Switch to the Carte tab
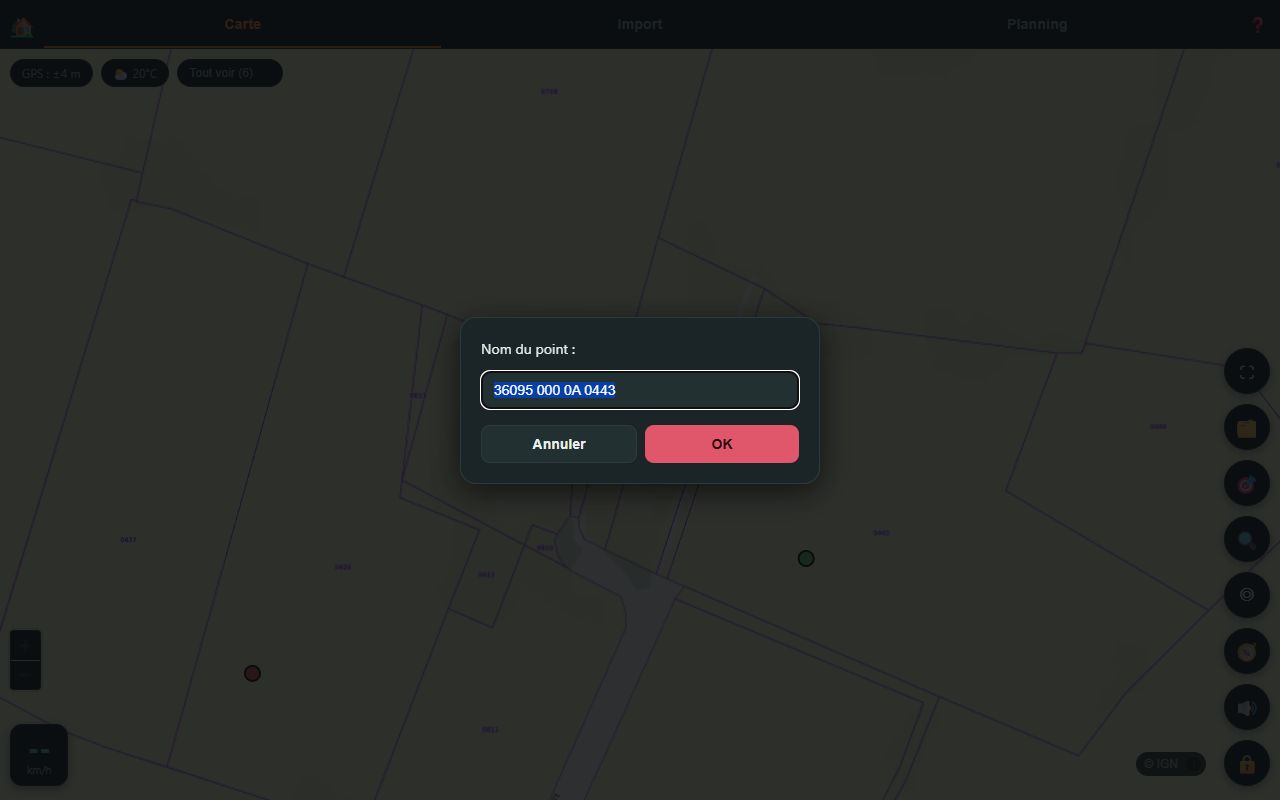 tap(242, 24)
